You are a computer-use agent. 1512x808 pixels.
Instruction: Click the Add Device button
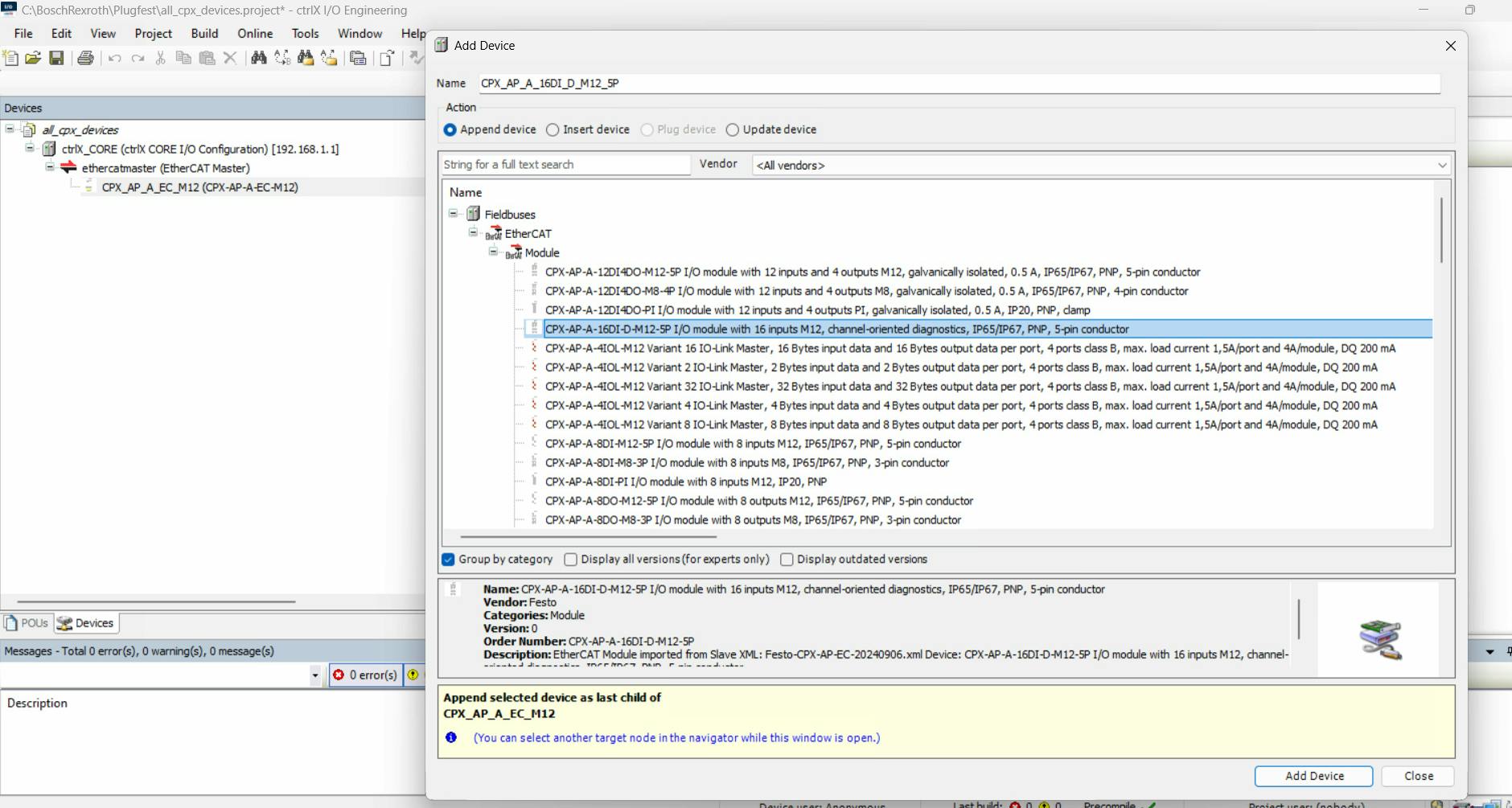[x=1314, y=776]
